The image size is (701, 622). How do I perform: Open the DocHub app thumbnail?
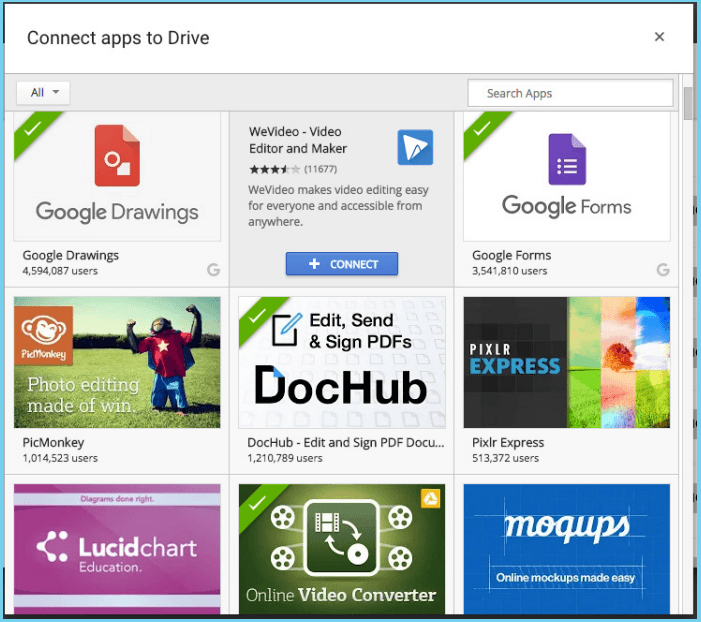tap(342, 362)
